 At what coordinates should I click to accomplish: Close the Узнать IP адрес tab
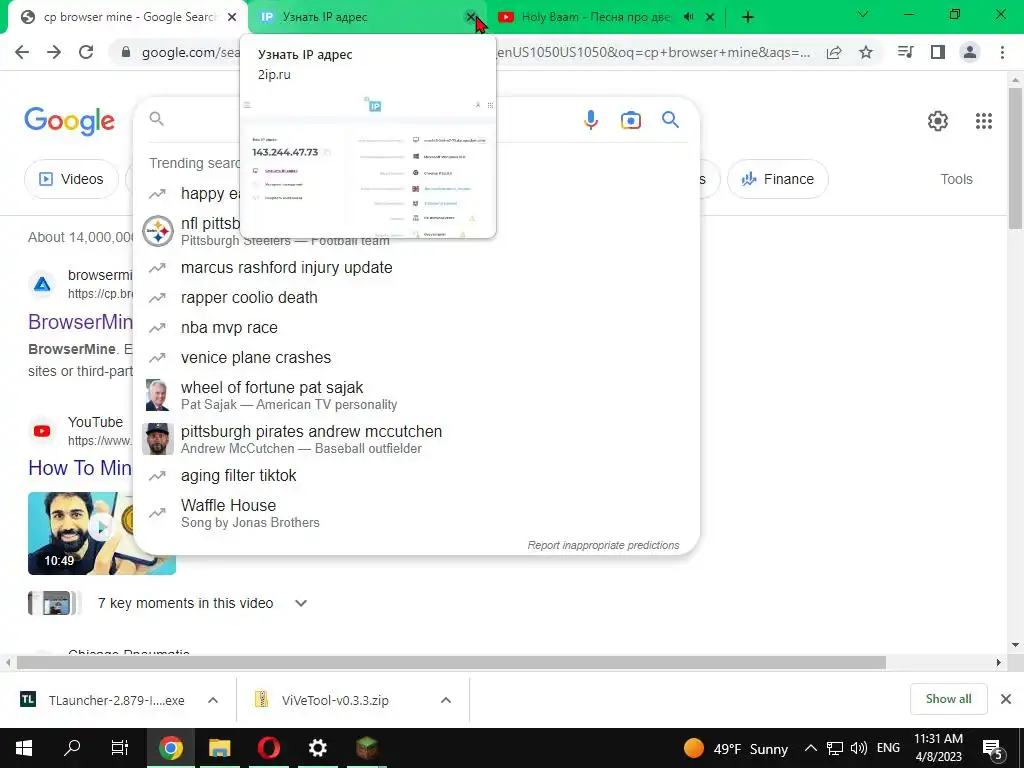(x=470, y=17)
